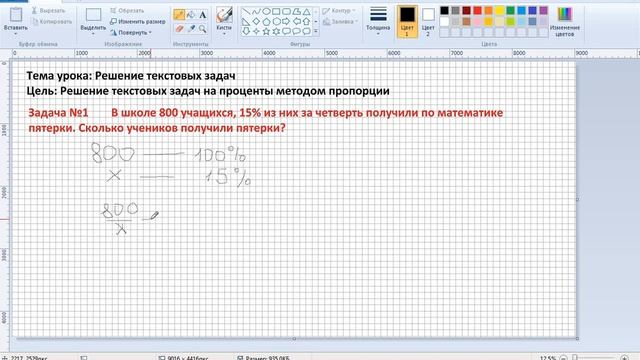The width and height of the screenshot is (640, 360).
Task: Activate Цвет 2 background color box
Action: [428, 22]
